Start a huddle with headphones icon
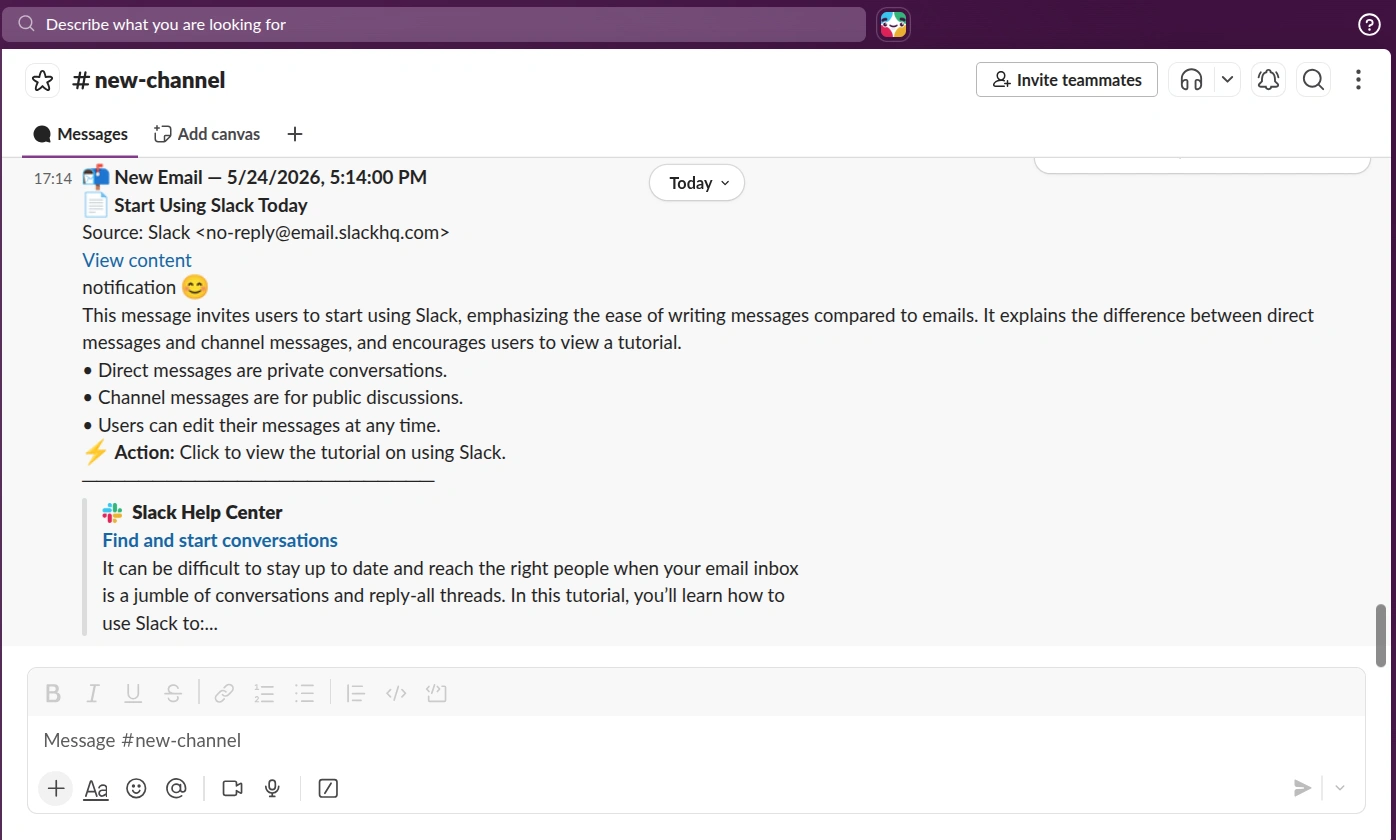The image size is (1396, 840). [1191, 80]
